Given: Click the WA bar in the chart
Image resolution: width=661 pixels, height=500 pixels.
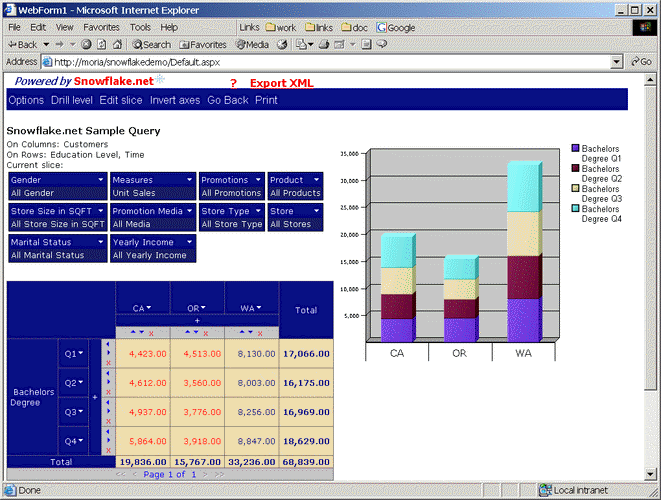Looking at the screenshot, I should pyautogui.click(x=524, y=251).
